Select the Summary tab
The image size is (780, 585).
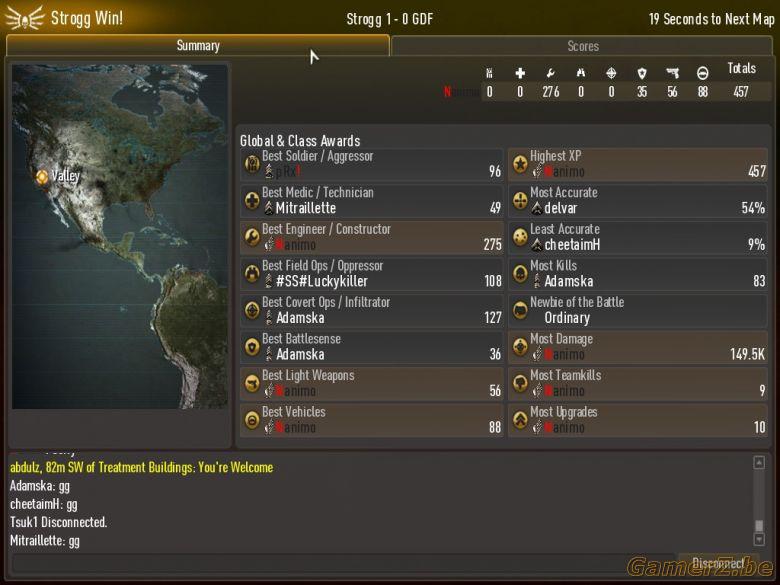(197, 46)
